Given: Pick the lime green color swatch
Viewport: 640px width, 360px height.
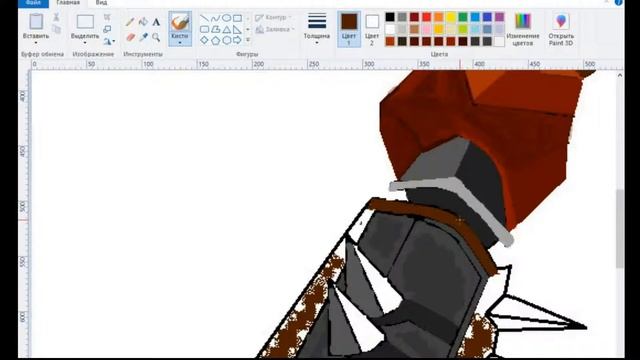Looking at the screenshot, I should [463, 29].
